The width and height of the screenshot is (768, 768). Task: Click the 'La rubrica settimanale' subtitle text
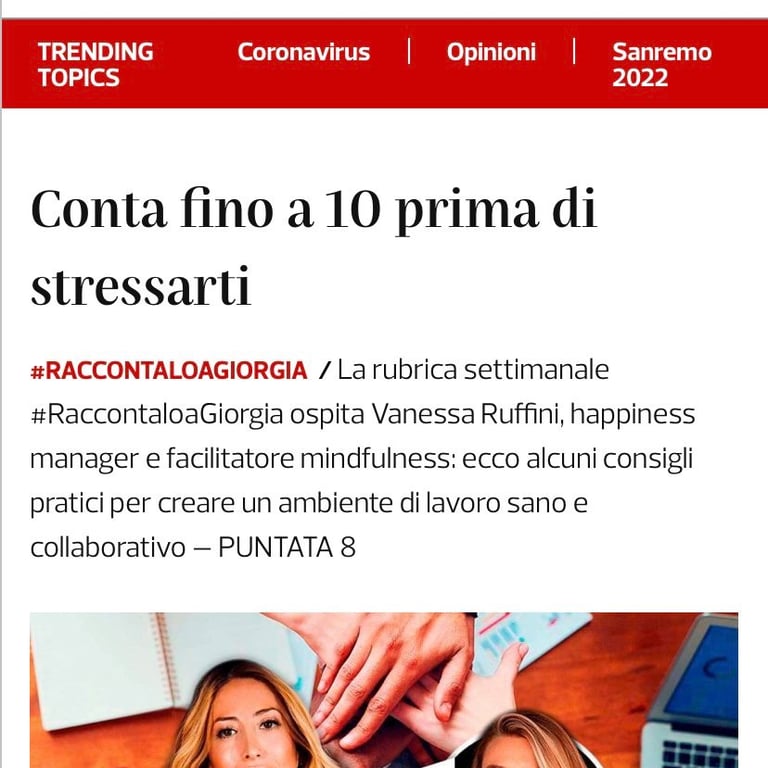point(473,370)
